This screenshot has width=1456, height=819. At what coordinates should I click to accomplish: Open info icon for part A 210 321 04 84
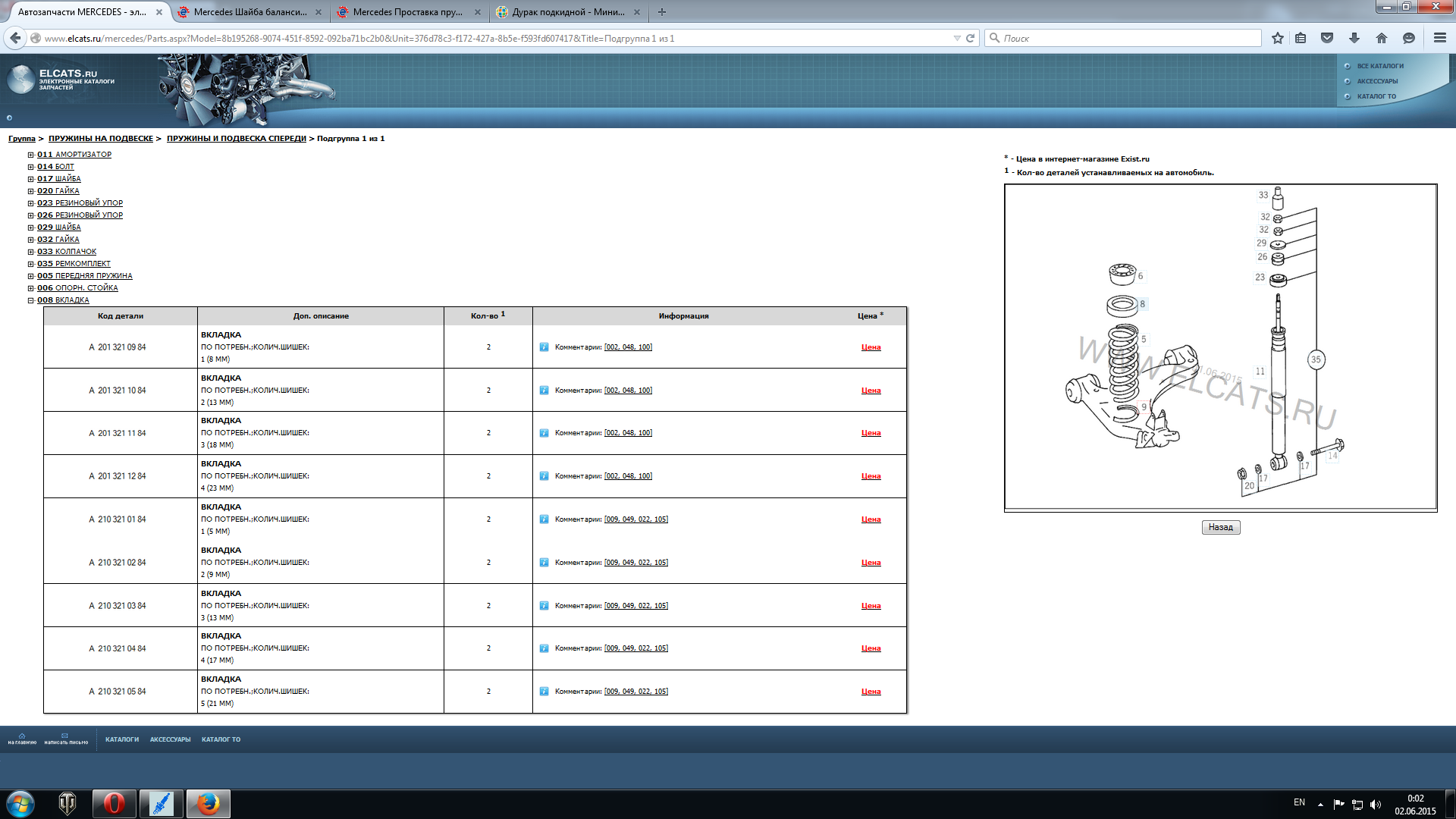(544, 648)
